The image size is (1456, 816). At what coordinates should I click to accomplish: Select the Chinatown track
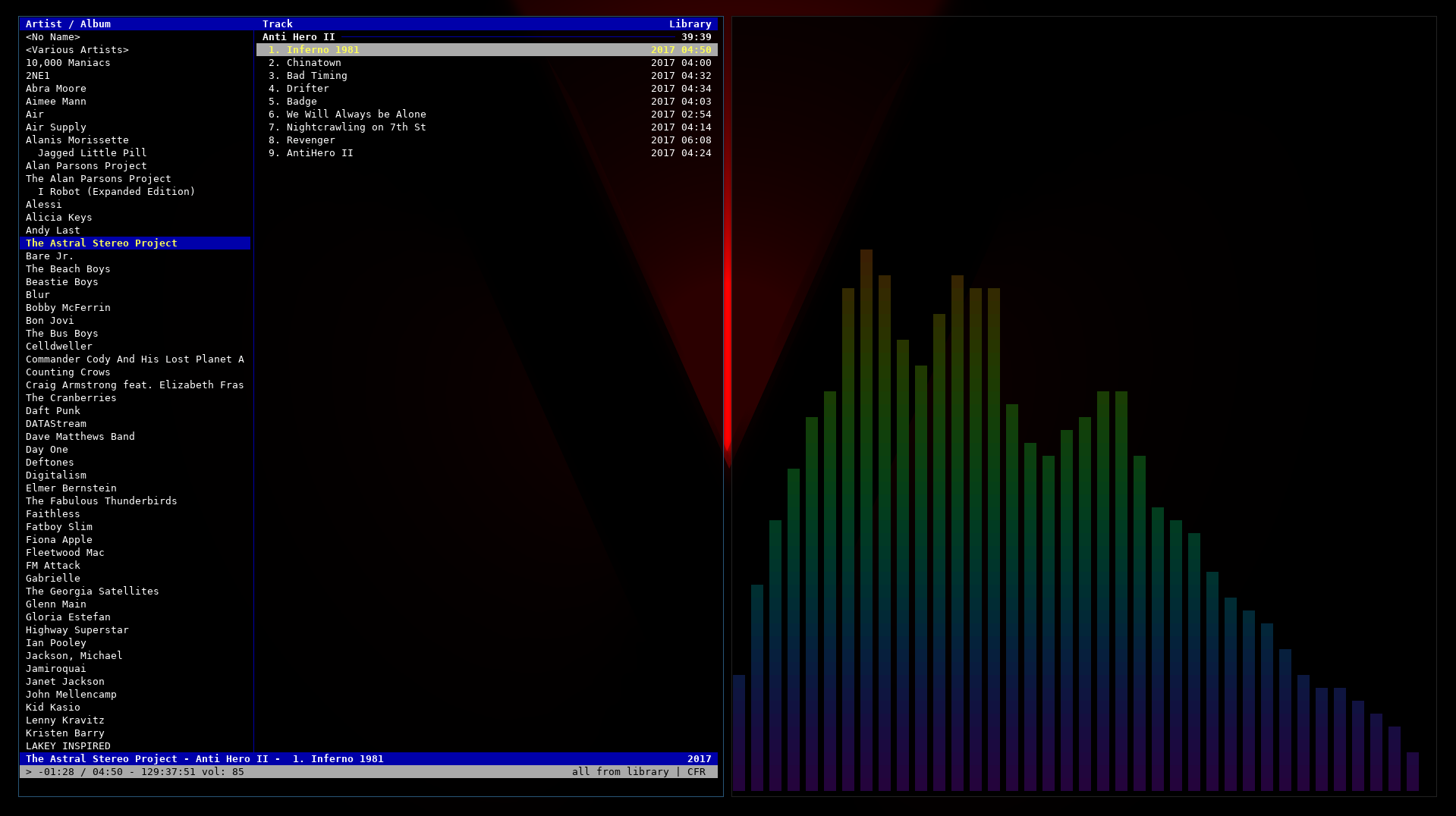pos(313,63)
